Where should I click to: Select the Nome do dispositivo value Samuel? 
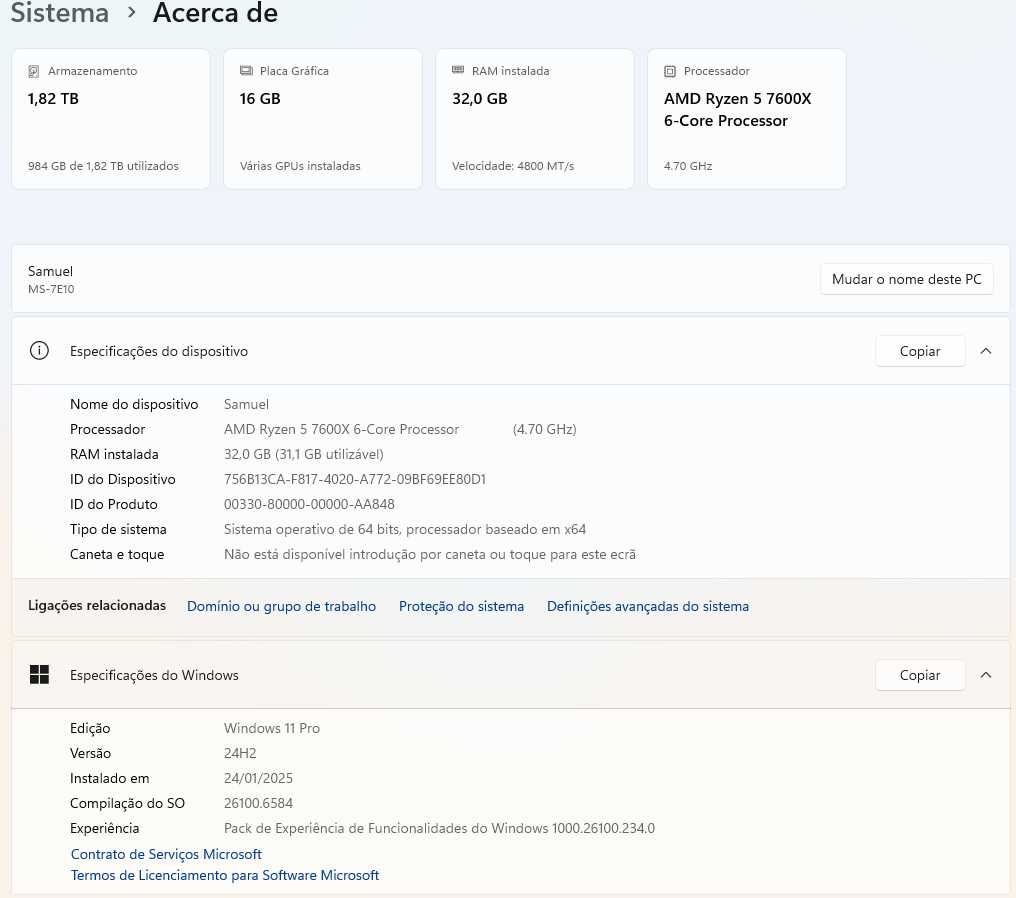point(246,404)
